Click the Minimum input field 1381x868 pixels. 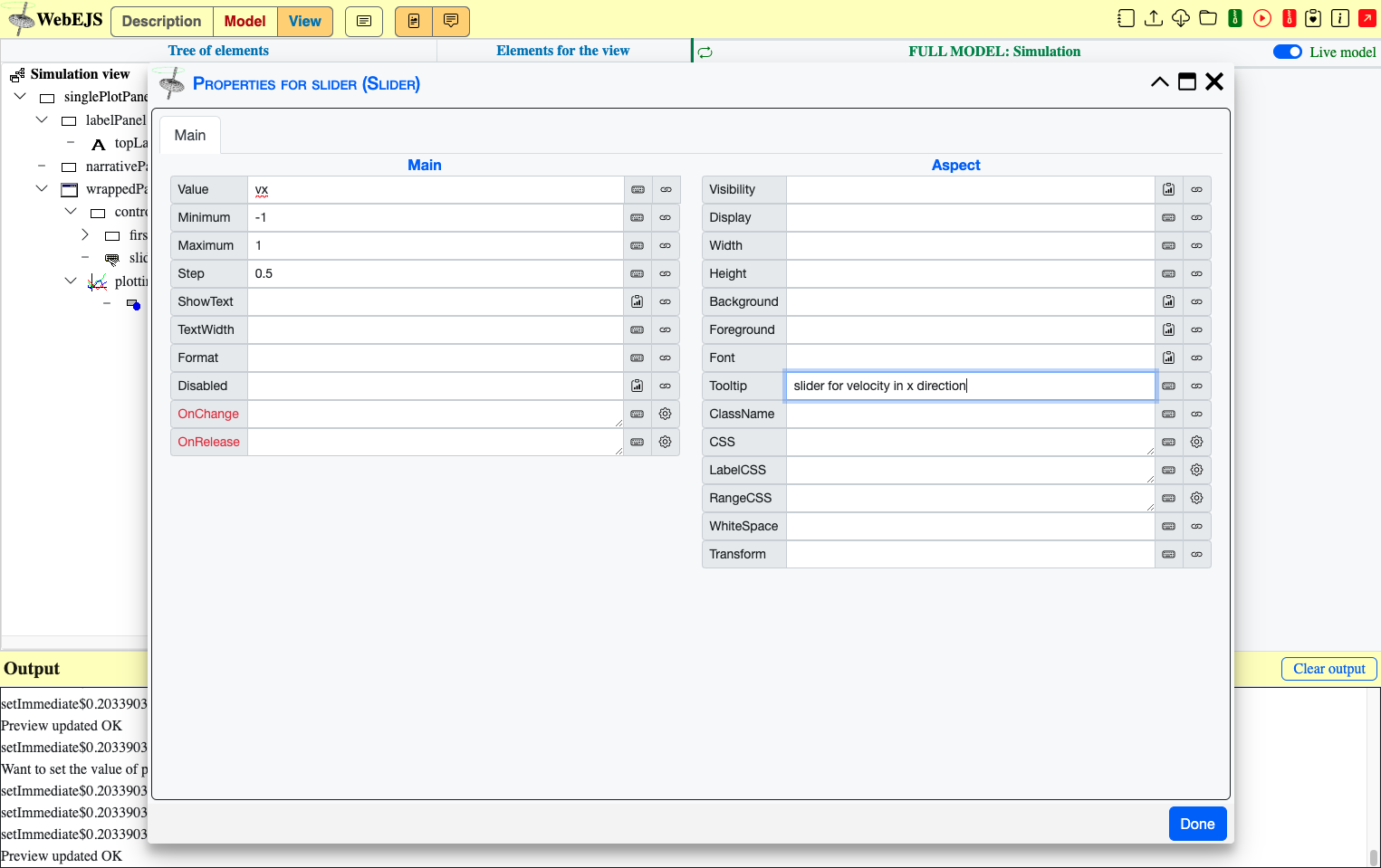[436, 217]
